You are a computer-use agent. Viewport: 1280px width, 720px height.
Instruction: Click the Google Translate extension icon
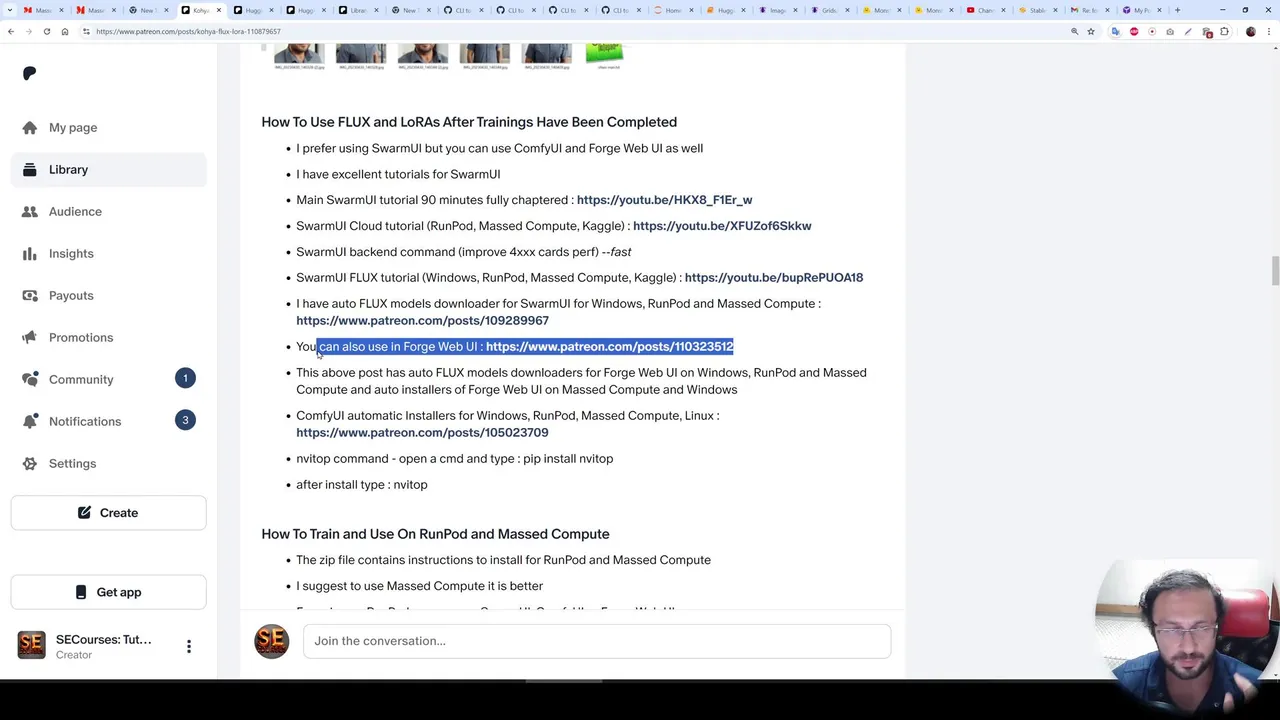click(x=1115, y=31)
